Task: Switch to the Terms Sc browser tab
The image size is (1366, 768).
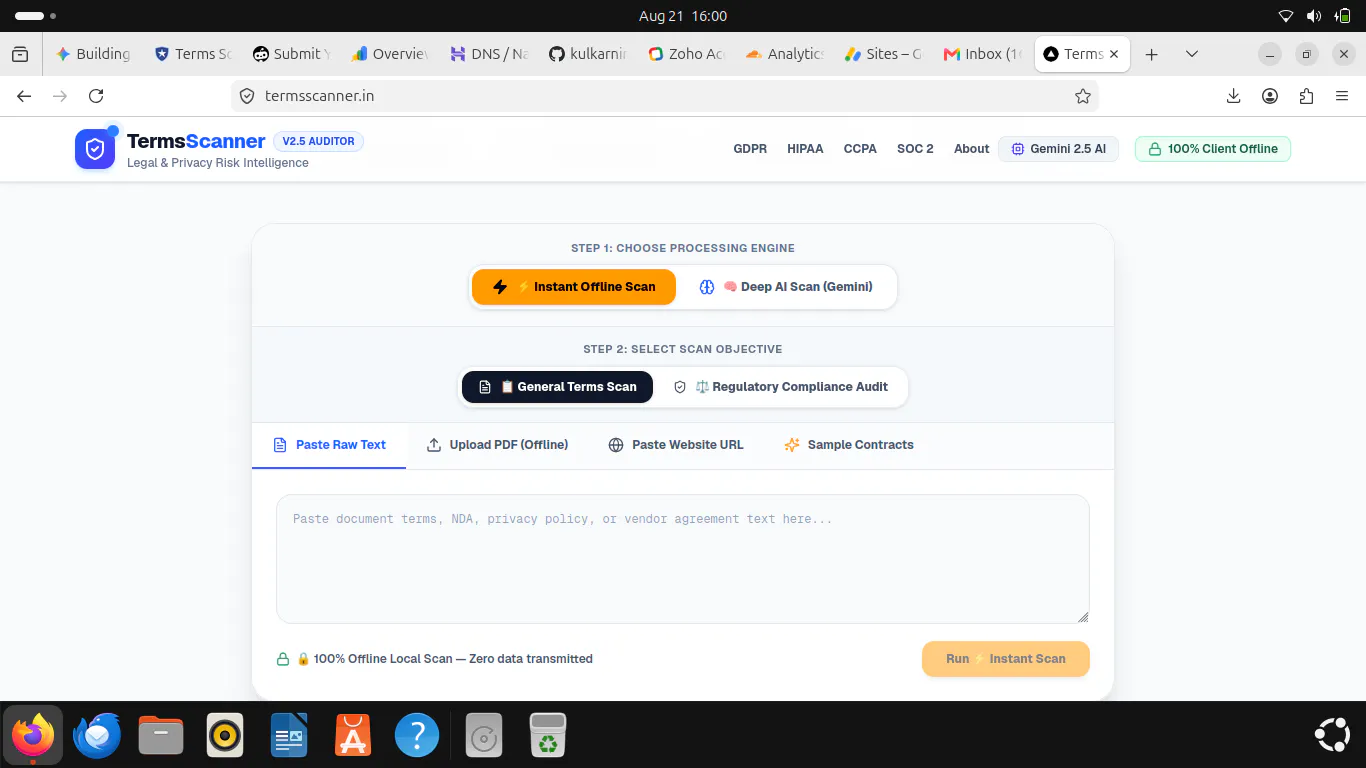Action: (x=192, y=54)
